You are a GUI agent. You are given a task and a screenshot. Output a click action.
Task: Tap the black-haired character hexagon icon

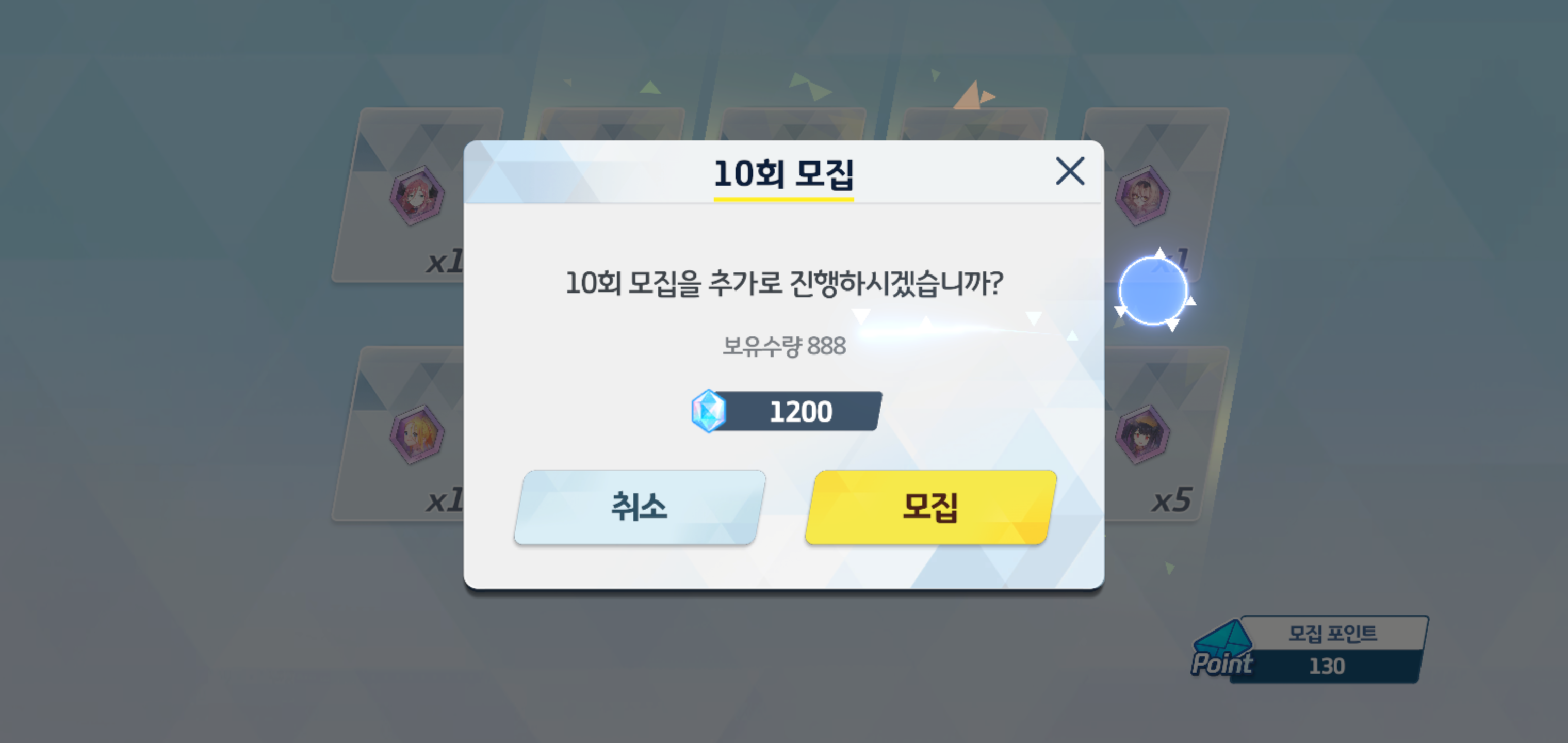(1142, 434)
